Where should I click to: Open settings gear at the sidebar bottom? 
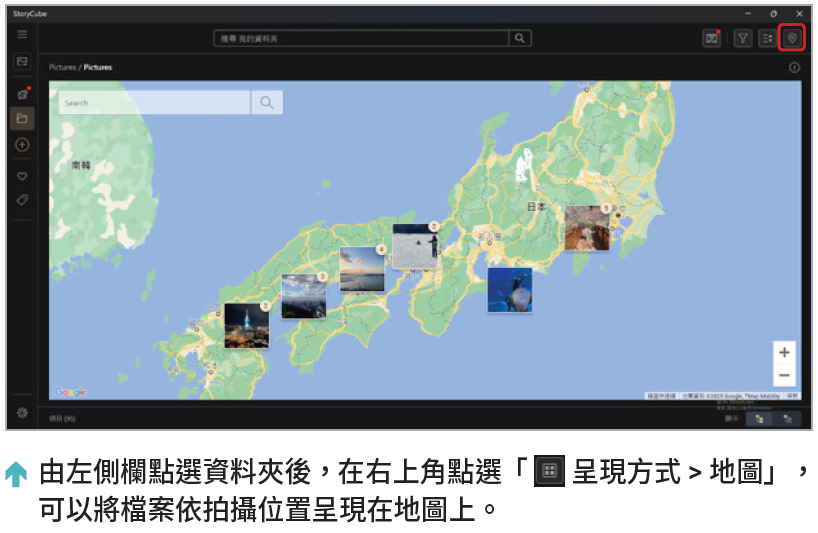[x=22, y=413]
